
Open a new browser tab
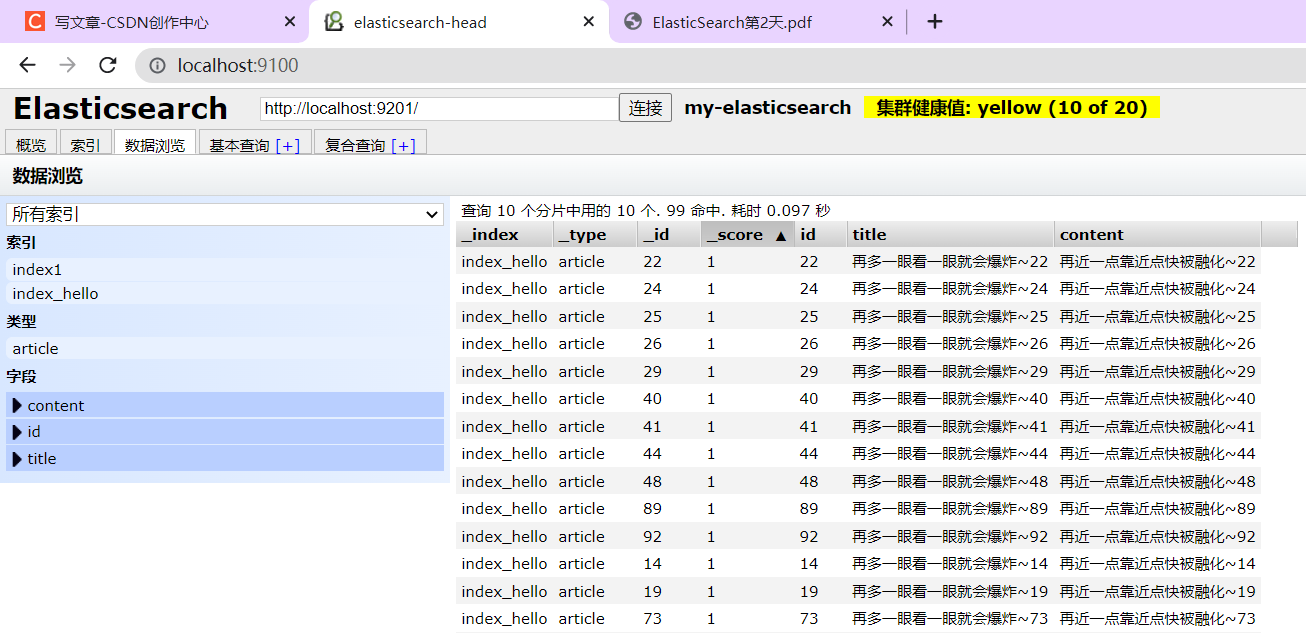(934, 21)
